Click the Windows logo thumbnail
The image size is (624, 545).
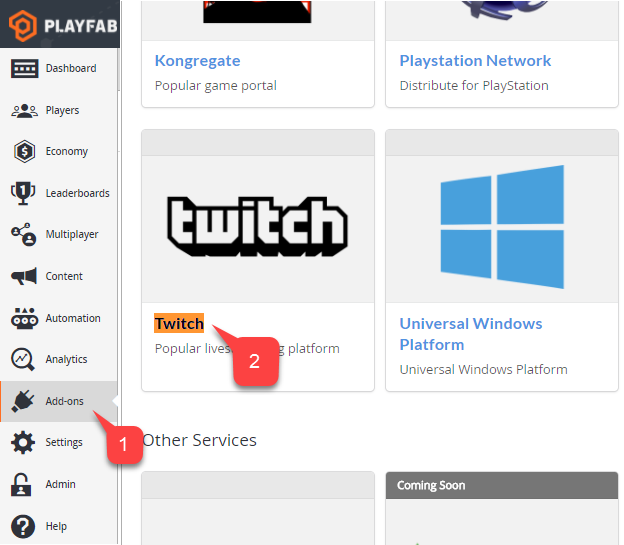[x=502, y=227]
